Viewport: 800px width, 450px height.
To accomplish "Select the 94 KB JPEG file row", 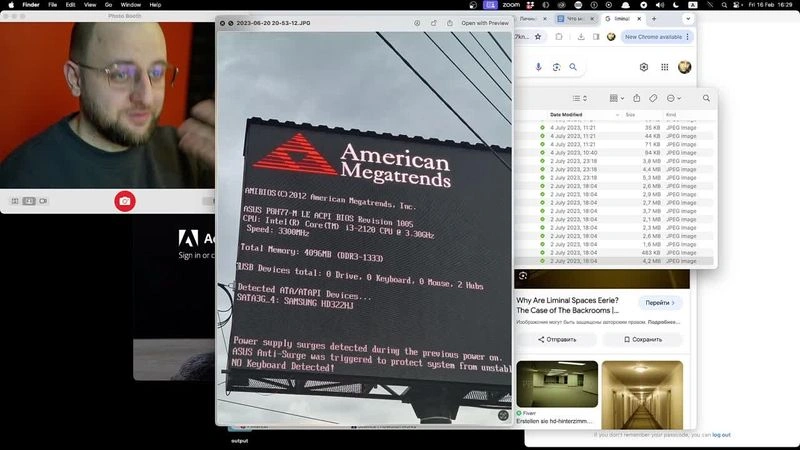I will [x=615, y=153].
